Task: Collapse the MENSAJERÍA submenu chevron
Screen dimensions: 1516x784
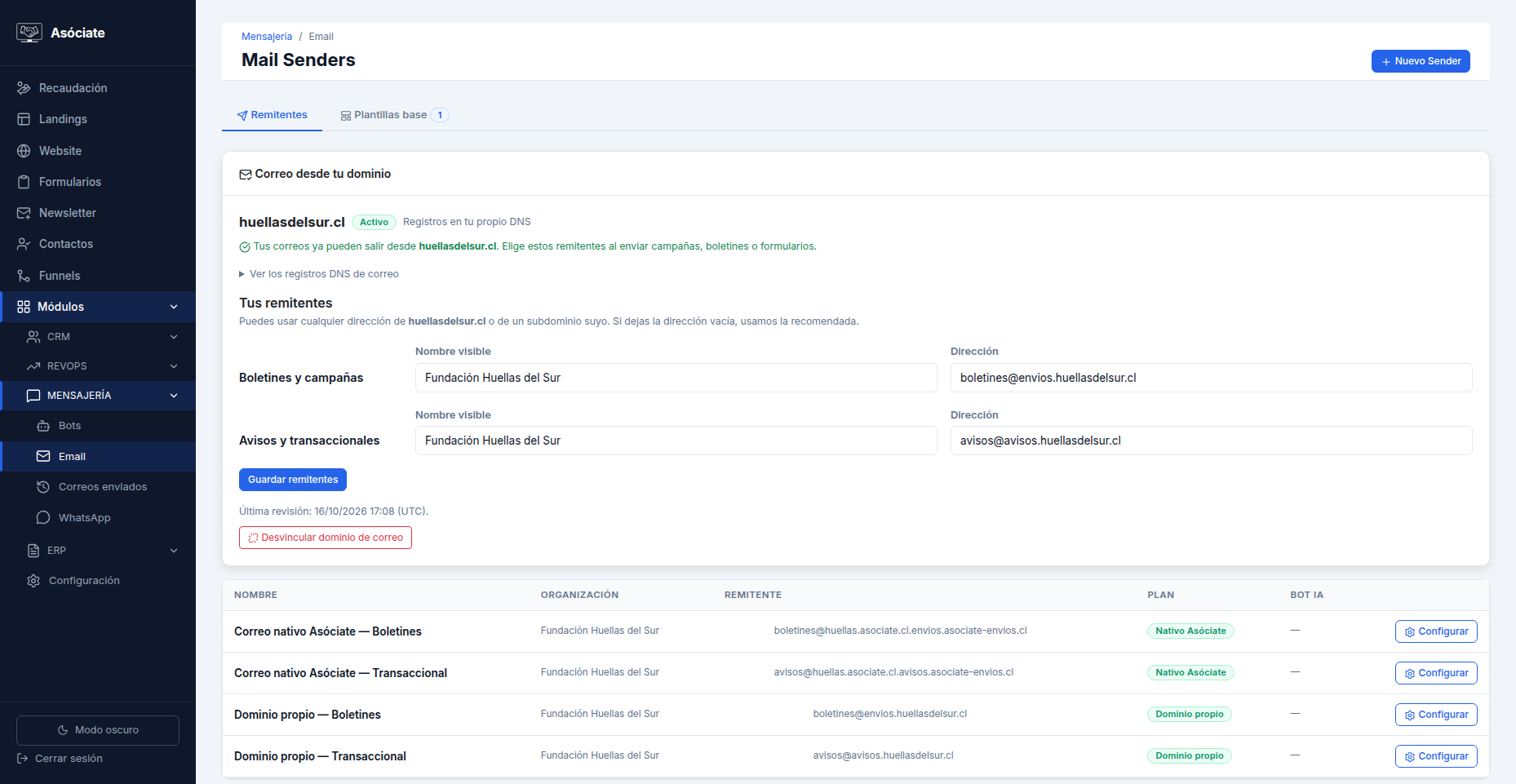Action: click(x=174, y=396)
